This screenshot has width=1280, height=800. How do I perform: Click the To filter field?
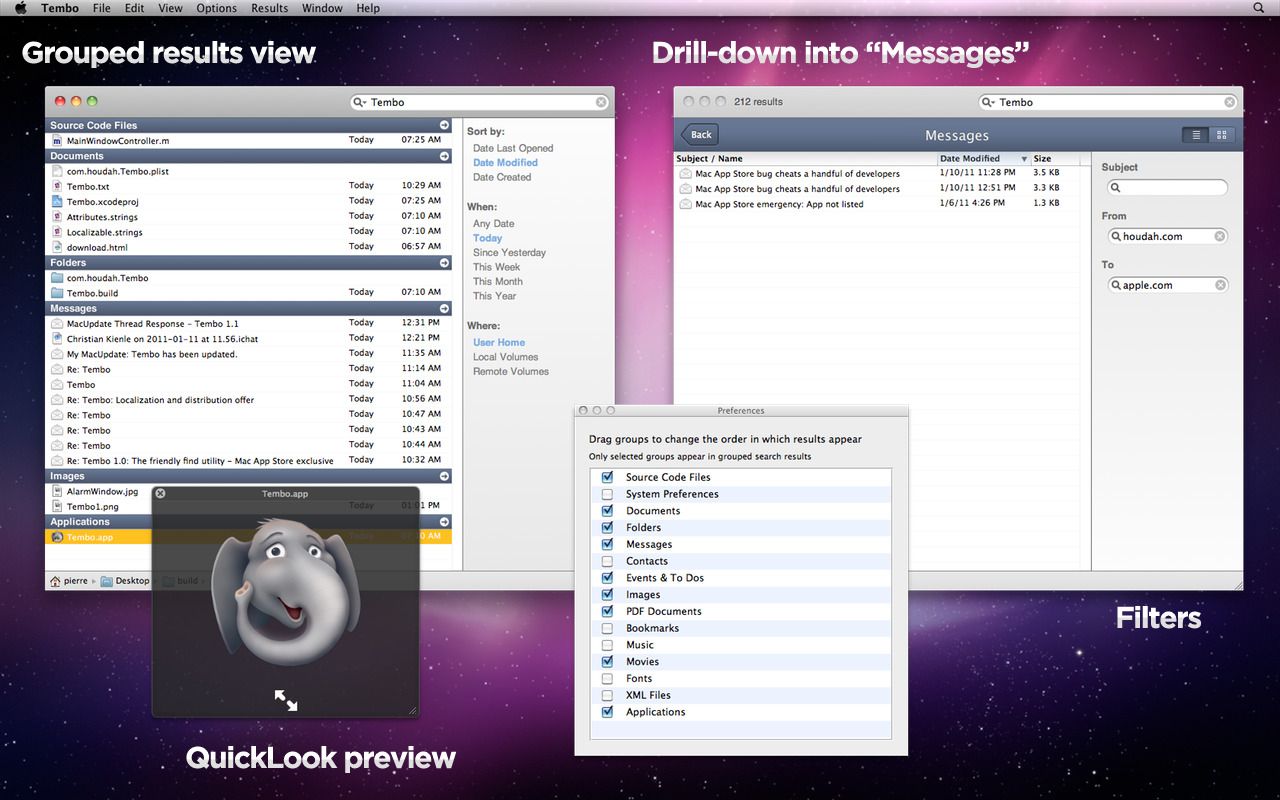[1168, 285]
